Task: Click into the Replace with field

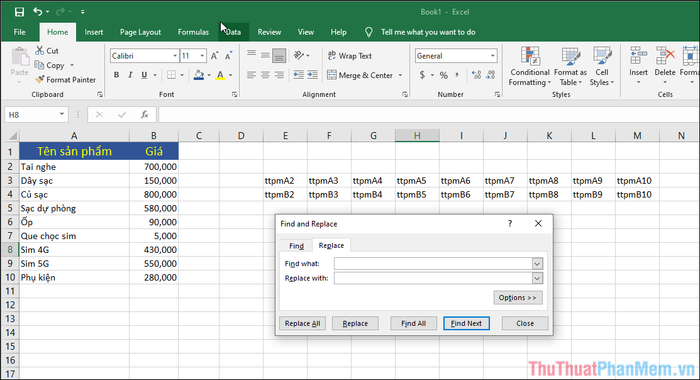Action: click(433, 278)
